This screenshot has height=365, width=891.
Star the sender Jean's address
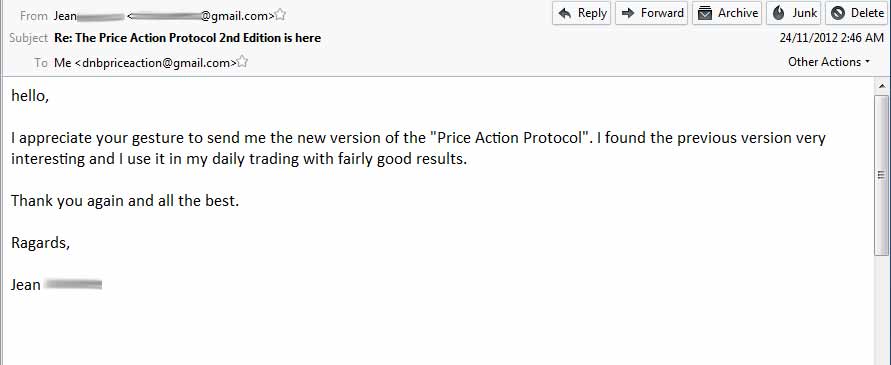click(x=280, y=15)
